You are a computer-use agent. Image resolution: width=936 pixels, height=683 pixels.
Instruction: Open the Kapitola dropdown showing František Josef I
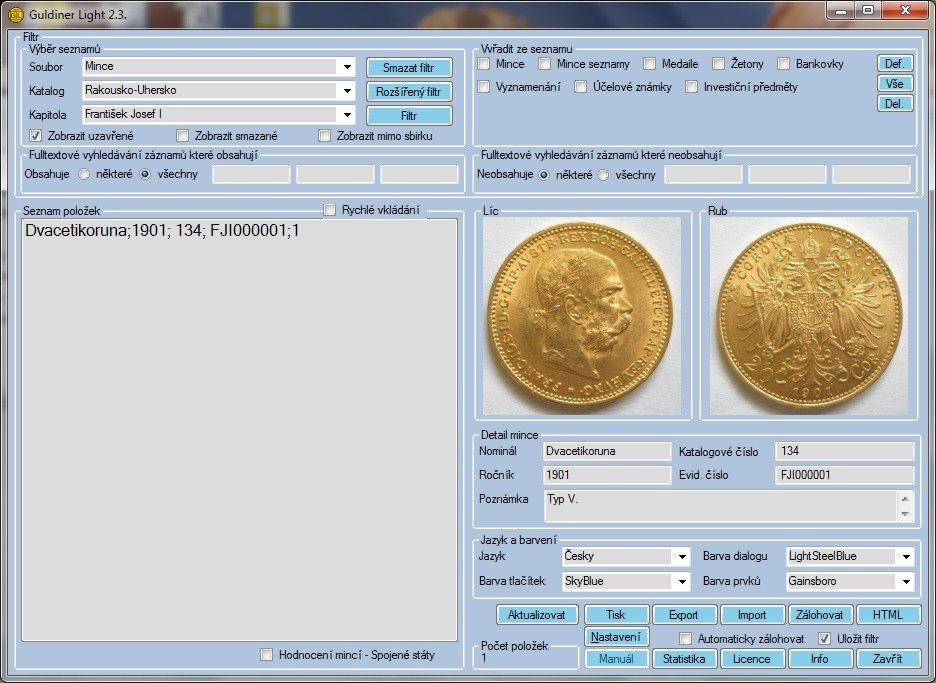point(218,115)
